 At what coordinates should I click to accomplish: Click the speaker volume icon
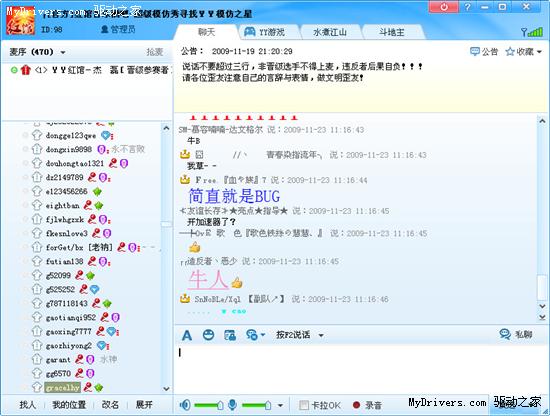click(185, 405)
